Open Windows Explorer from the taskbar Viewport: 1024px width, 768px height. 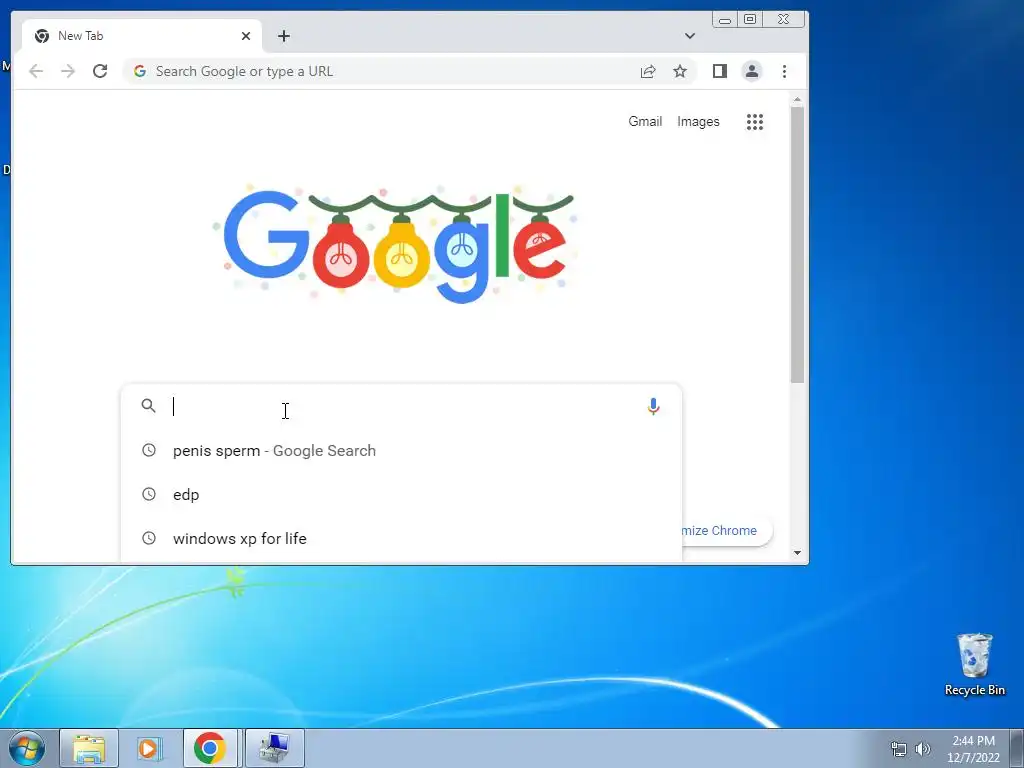click(x=89, y=748)
